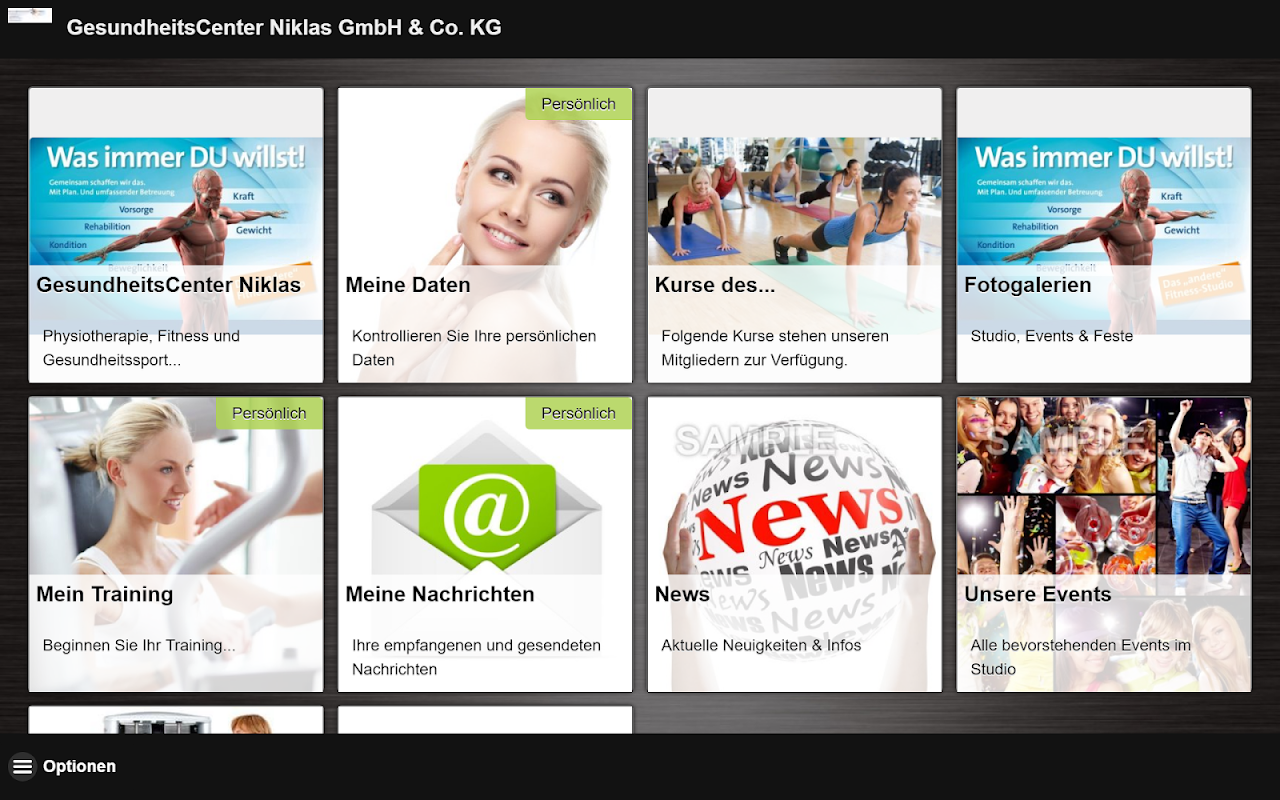This screenshot has width=1280, height=800.
Task: Click the partly visible blank tile below Meine Nachrichten
Action: 485,720
